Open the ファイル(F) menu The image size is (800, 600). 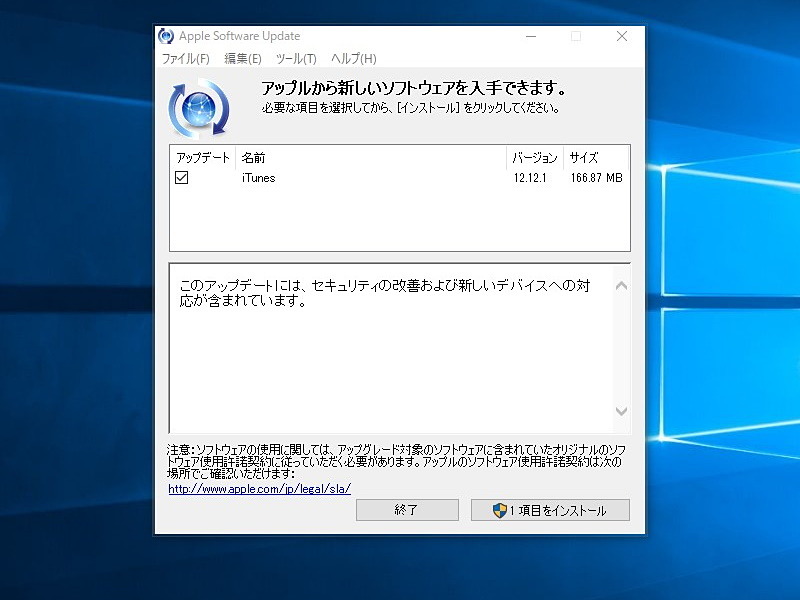pyautogui.click(x=186, y=59)
